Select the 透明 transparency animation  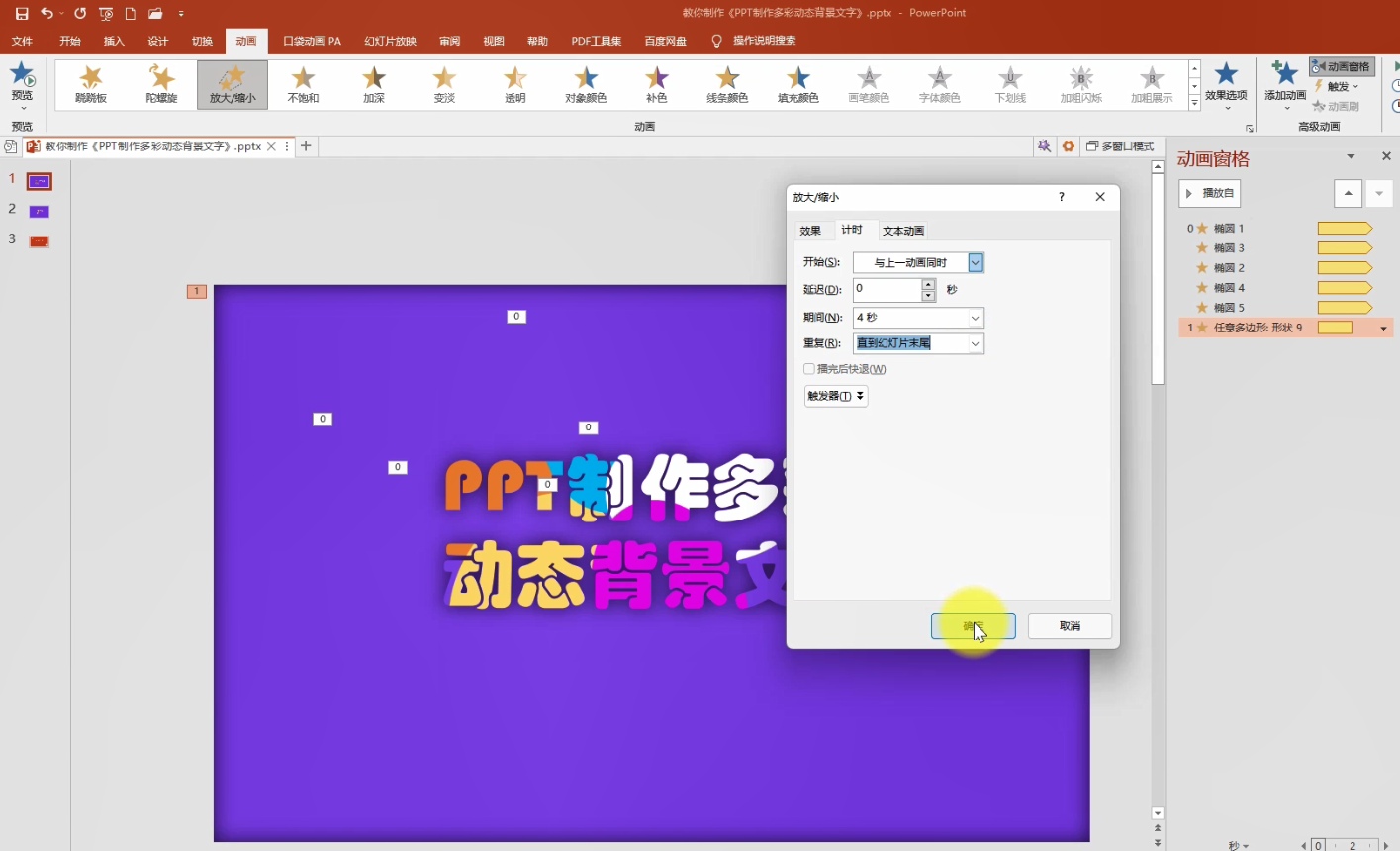pyautogui.click(x=515, y=85)
